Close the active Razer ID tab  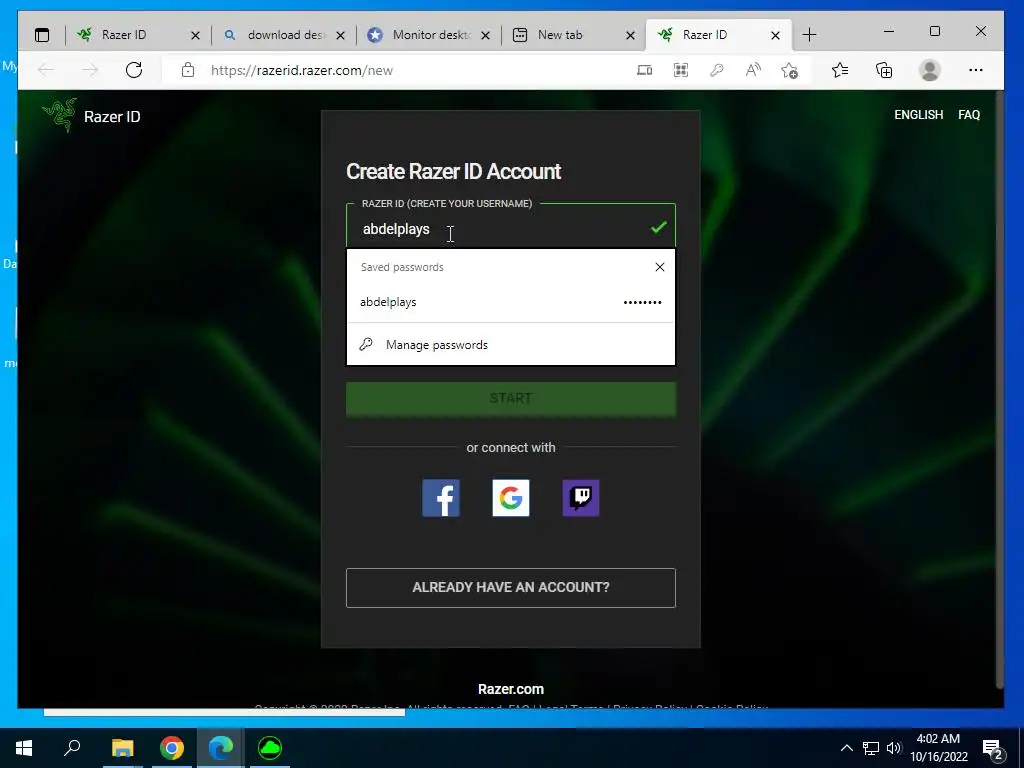pos(775,35)
